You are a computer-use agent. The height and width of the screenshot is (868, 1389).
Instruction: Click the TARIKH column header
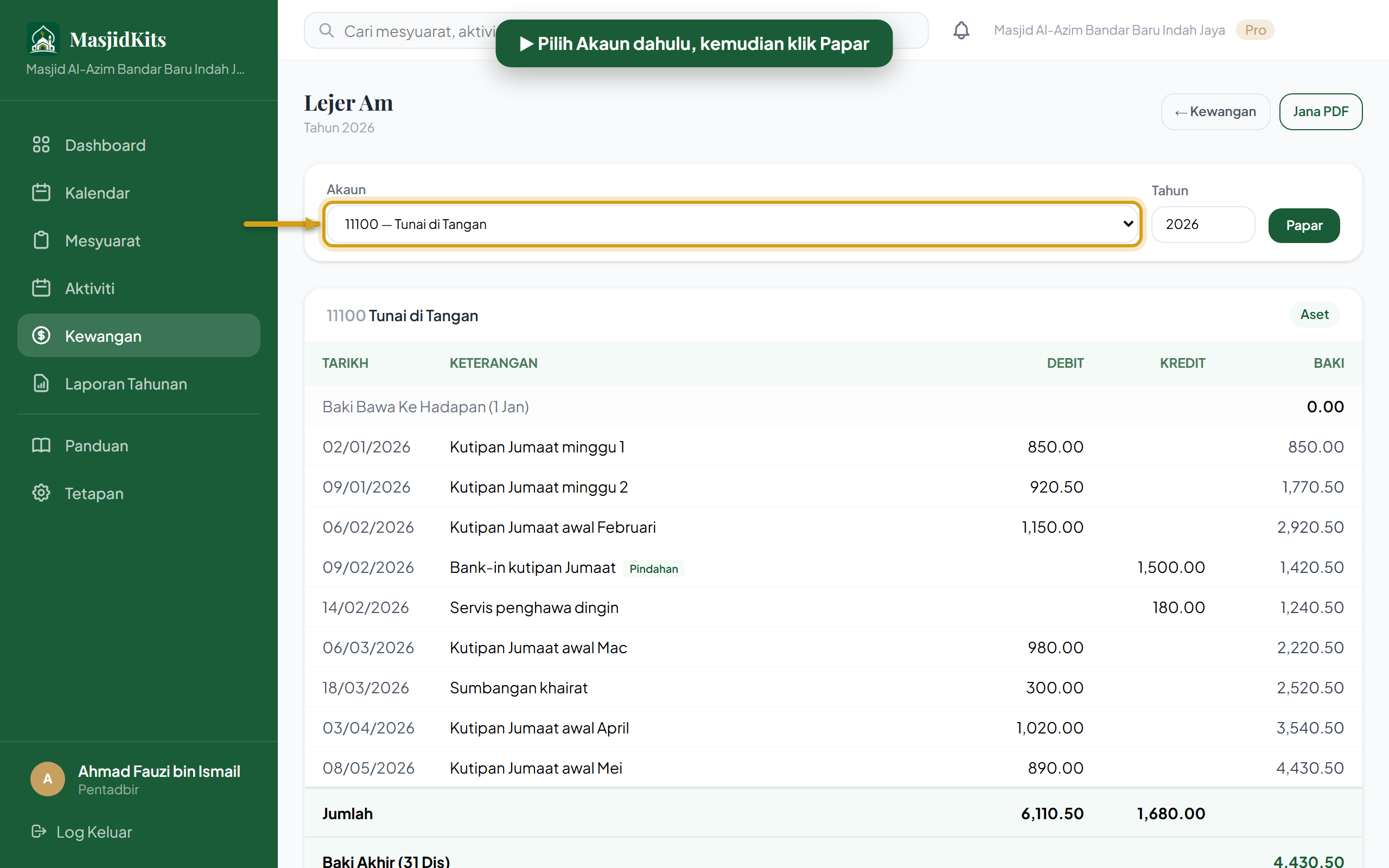345,363
